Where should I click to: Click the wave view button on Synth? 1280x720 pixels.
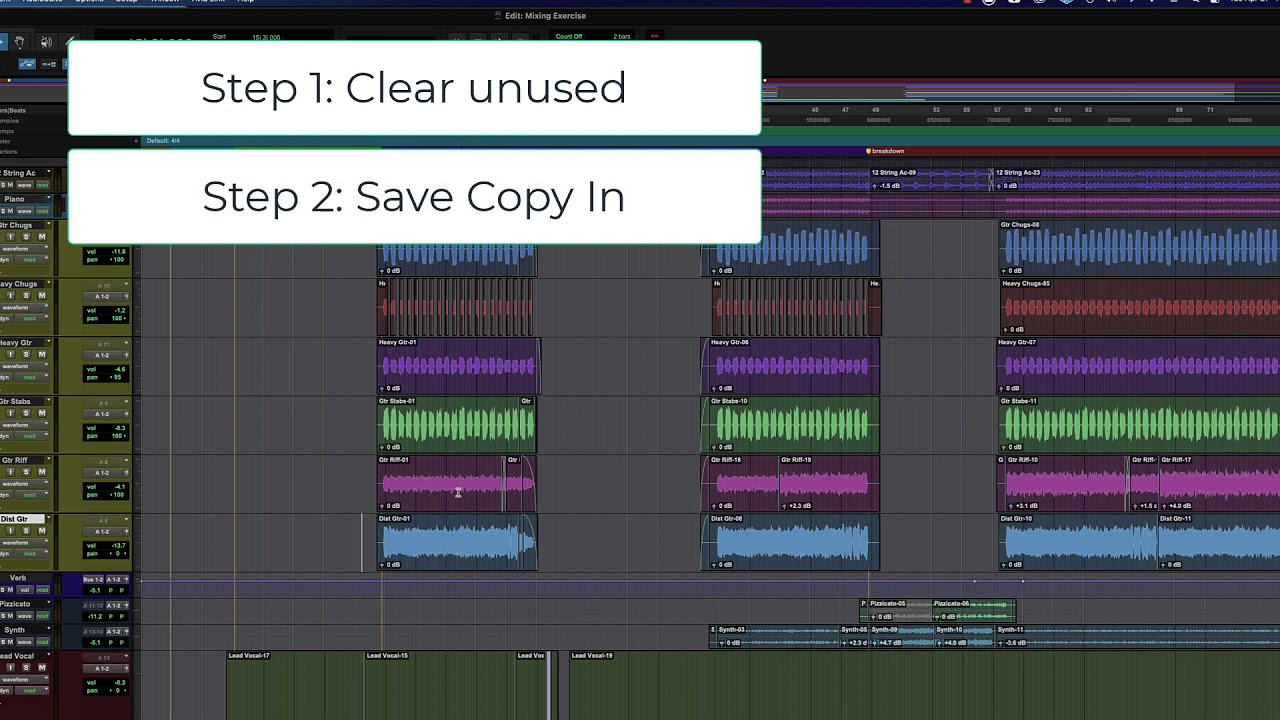point(24,642)
